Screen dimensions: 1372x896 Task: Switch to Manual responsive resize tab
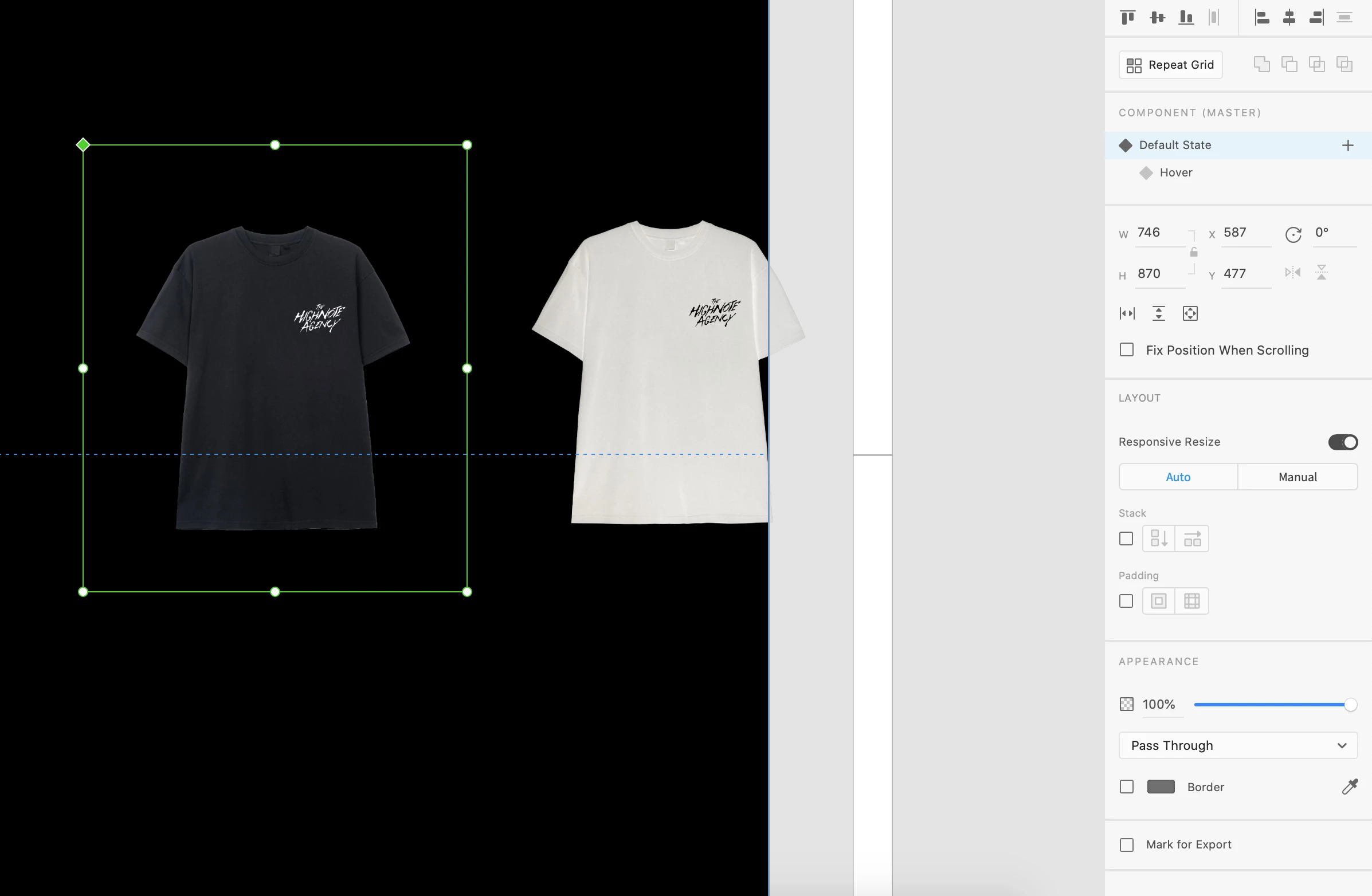point(1297,477)
